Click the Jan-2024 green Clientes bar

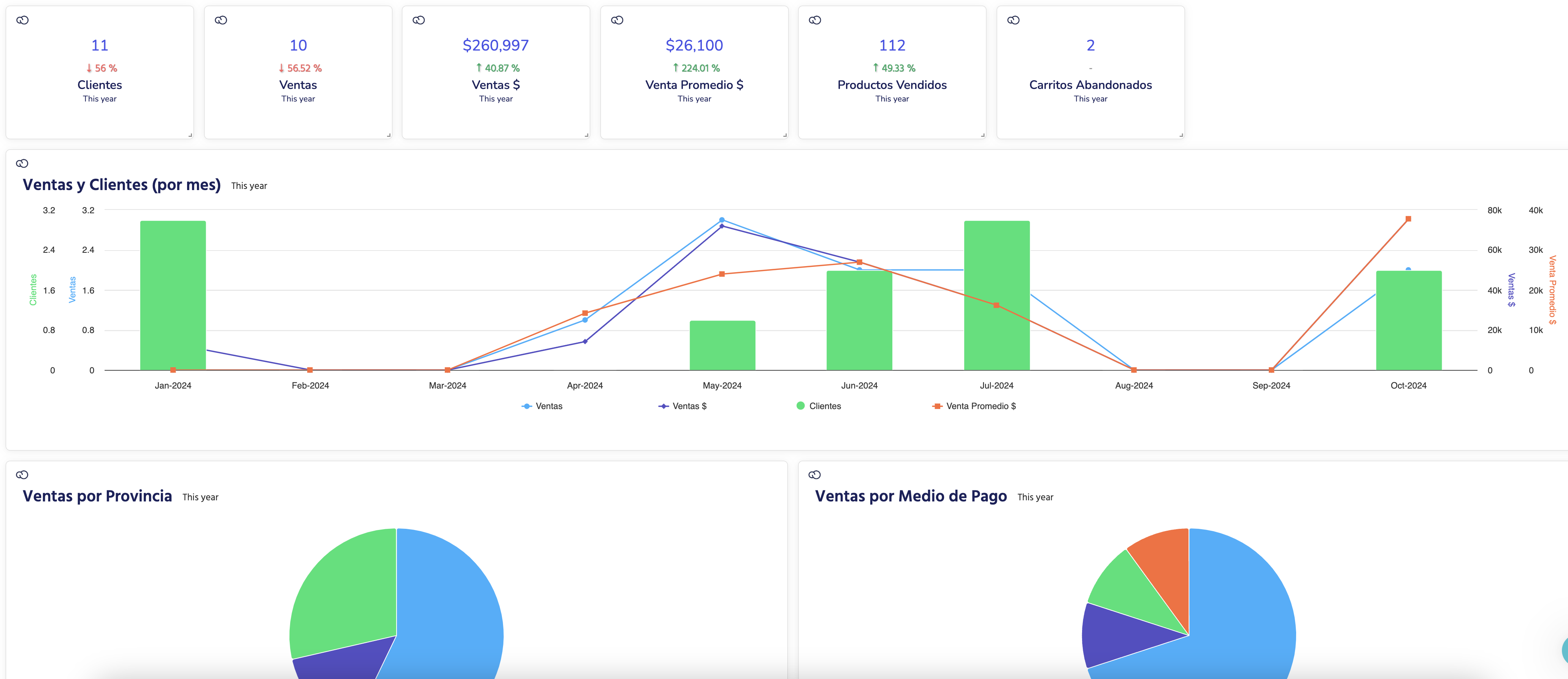point(173,295)
